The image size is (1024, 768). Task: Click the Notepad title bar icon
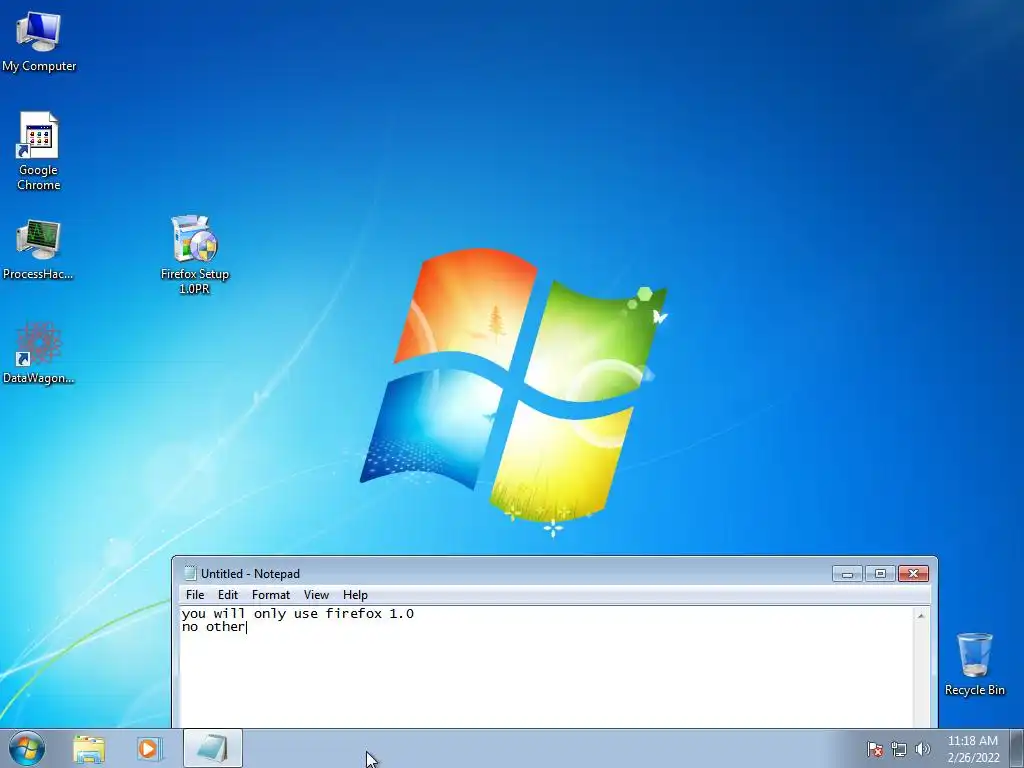pyautogui.click(x=190, y=573)
